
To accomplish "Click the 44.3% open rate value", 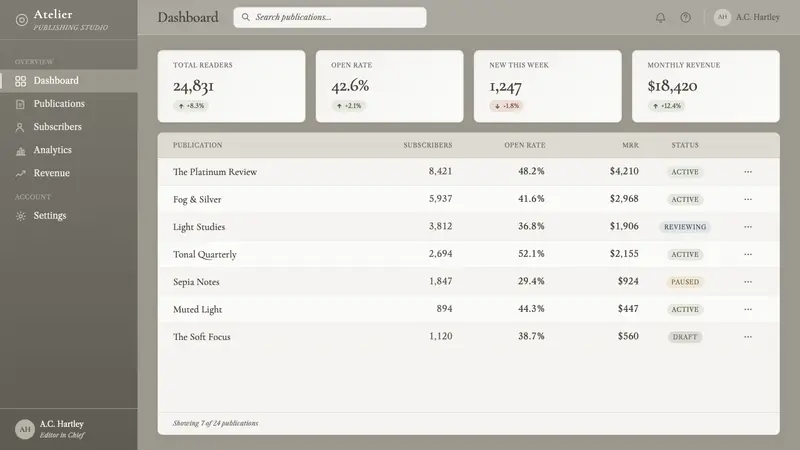I will (531, 309).
